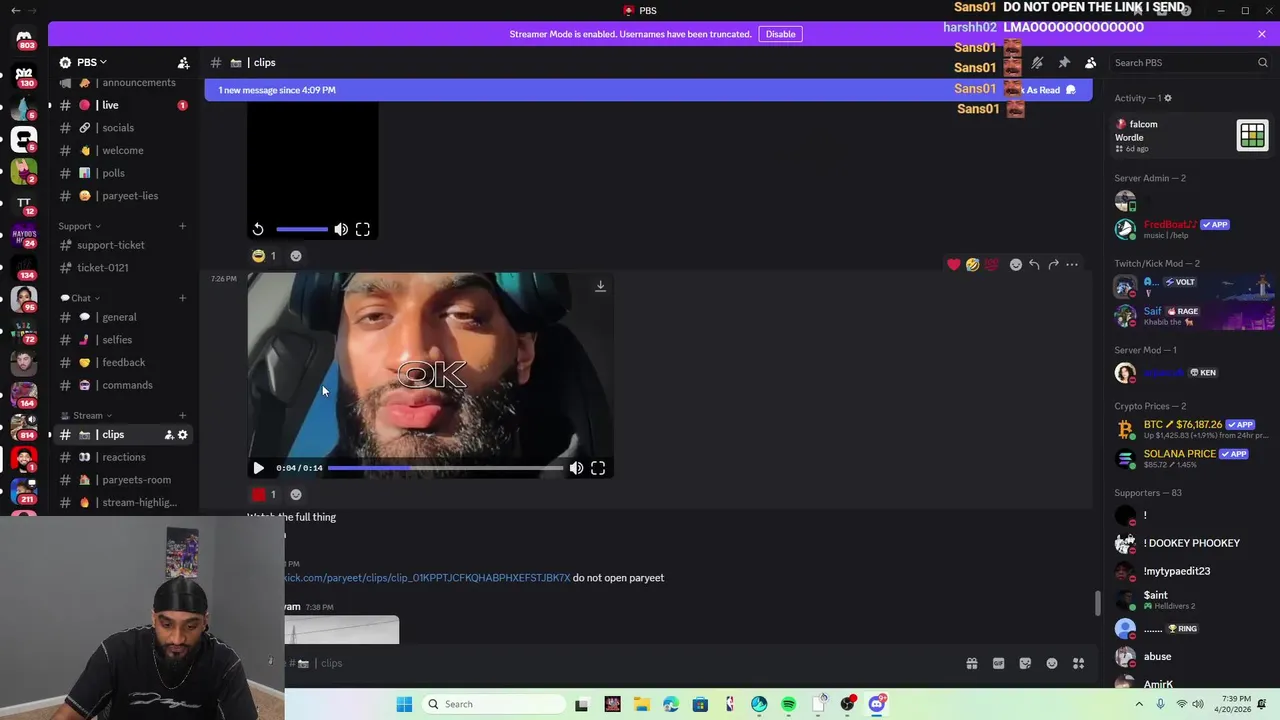Forward the message with arrow icon
This screenshot has width=1280, height=720.
1053,265
